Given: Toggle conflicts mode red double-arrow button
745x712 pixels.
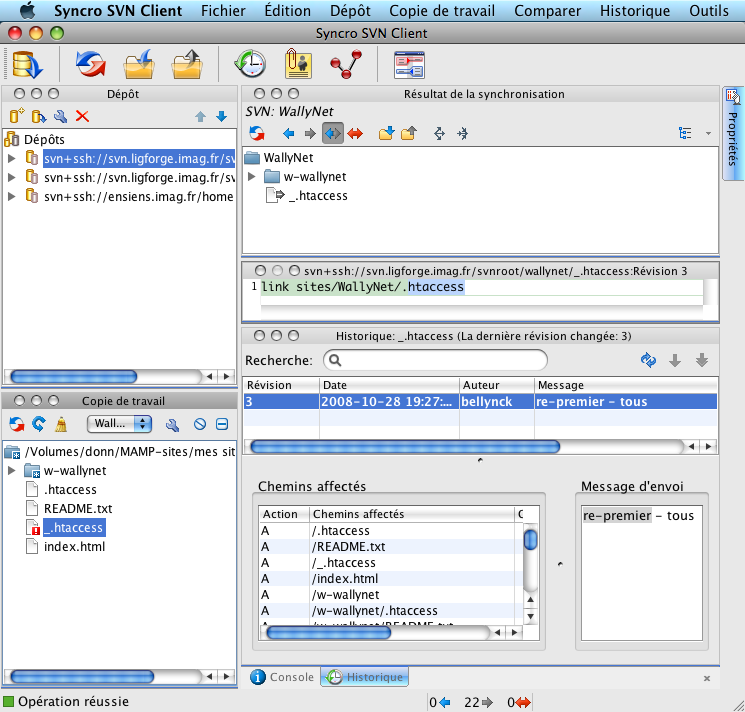Looking at the screenshot, I should (x=355, y=133).
